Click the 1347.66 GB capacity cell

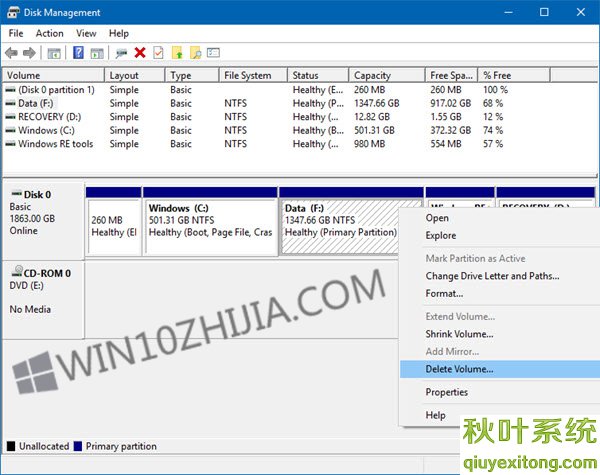pos(377,103)
